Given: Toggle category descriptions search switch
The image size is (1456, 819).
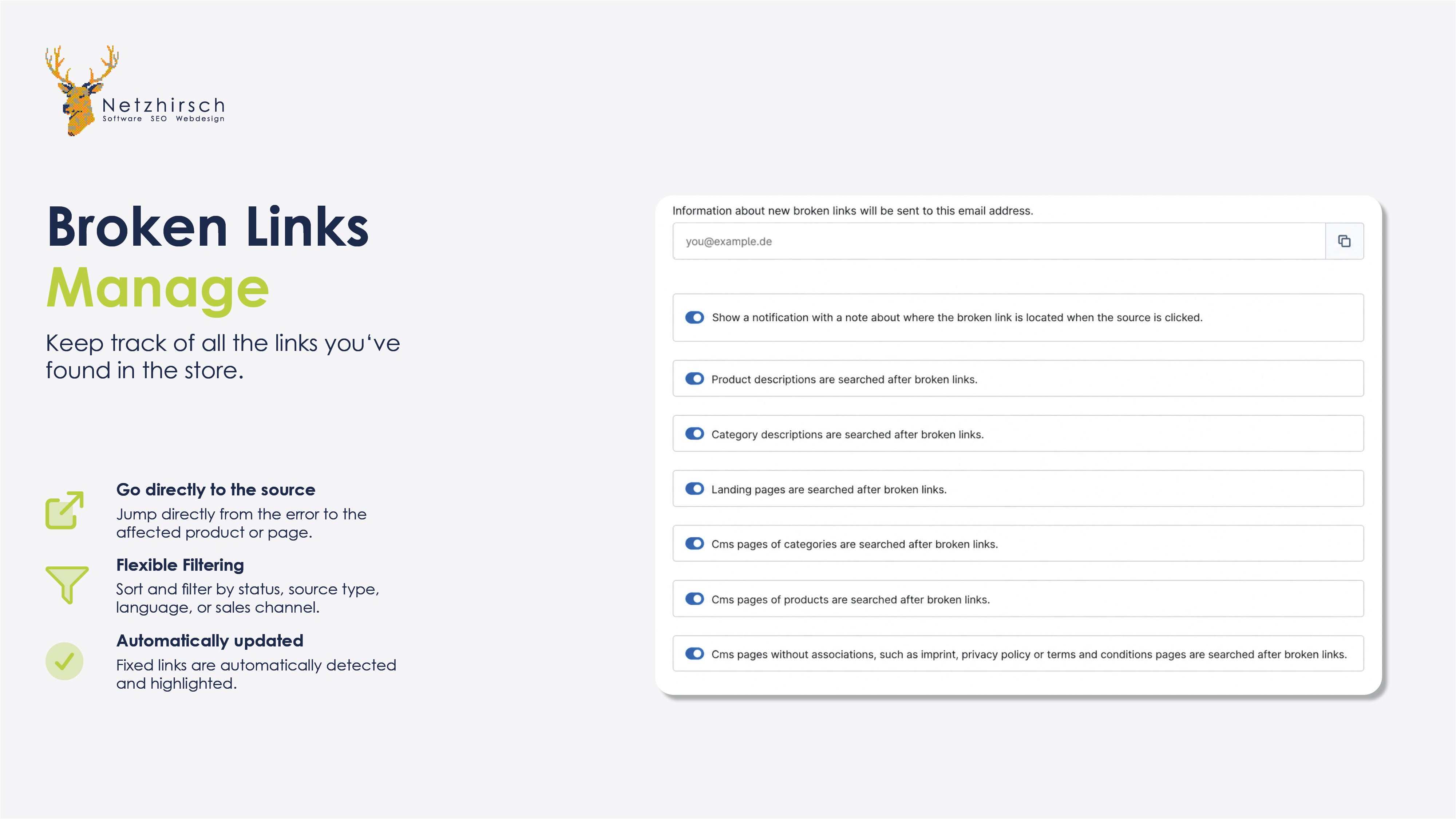Looking at the screenshot, I should coord(695,434).
